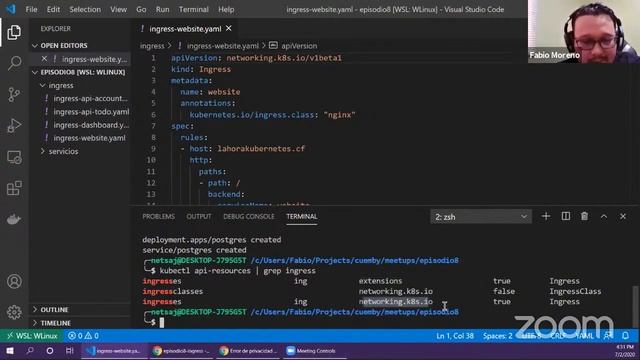Open ingress-api-account file in explorer
This screenshot has width=640, height=360.
pyautogui.click(x=90, y=98)
